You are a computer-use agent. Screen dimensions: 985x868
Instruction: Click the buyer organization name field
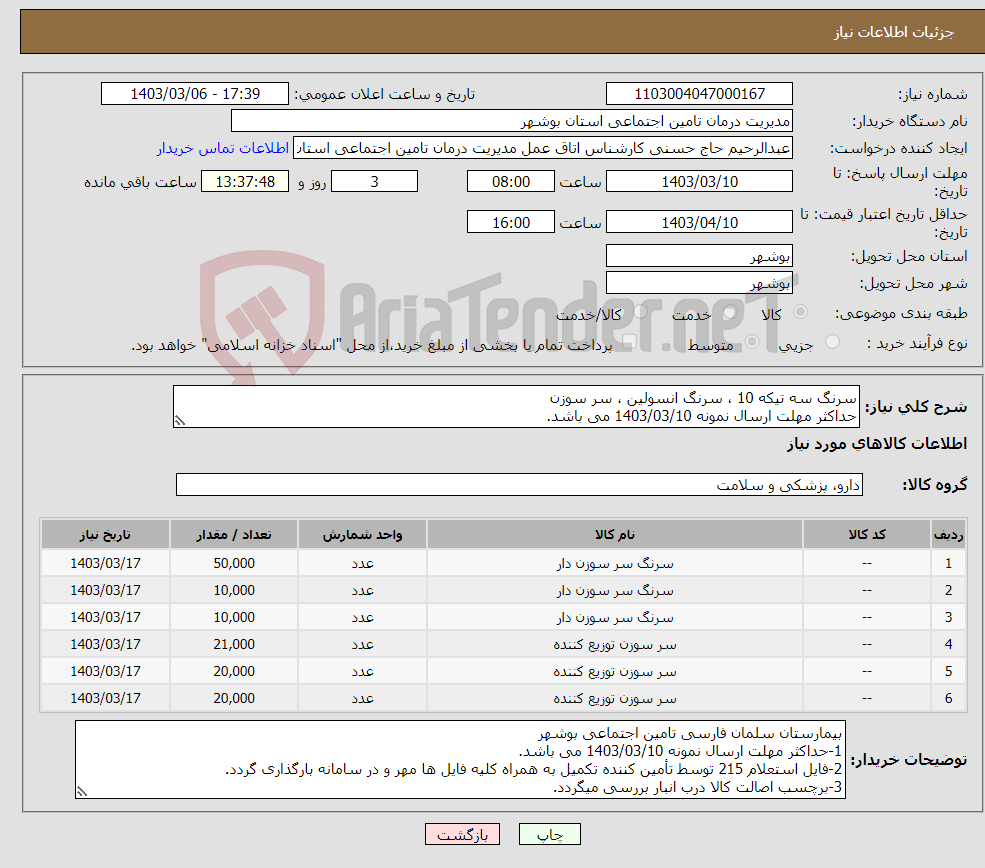512,121
